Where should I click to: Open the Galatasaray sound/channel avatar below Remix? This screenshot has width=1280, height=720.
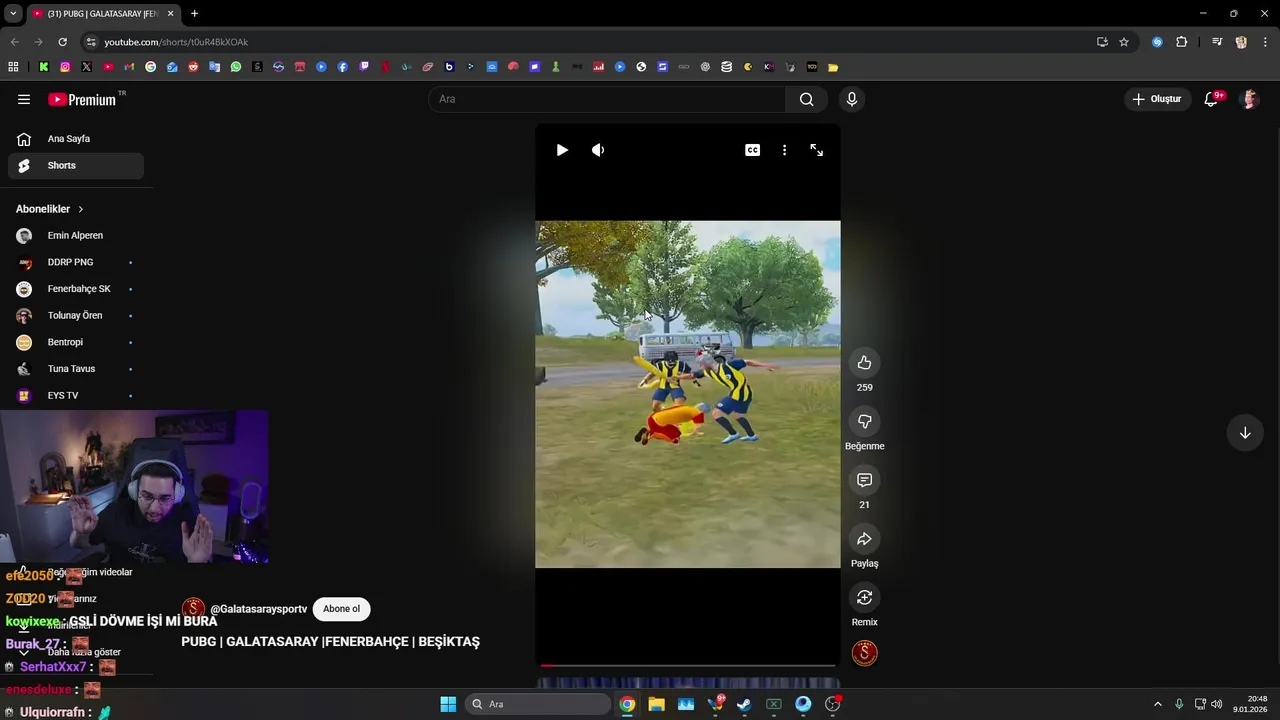pos(864,653)
